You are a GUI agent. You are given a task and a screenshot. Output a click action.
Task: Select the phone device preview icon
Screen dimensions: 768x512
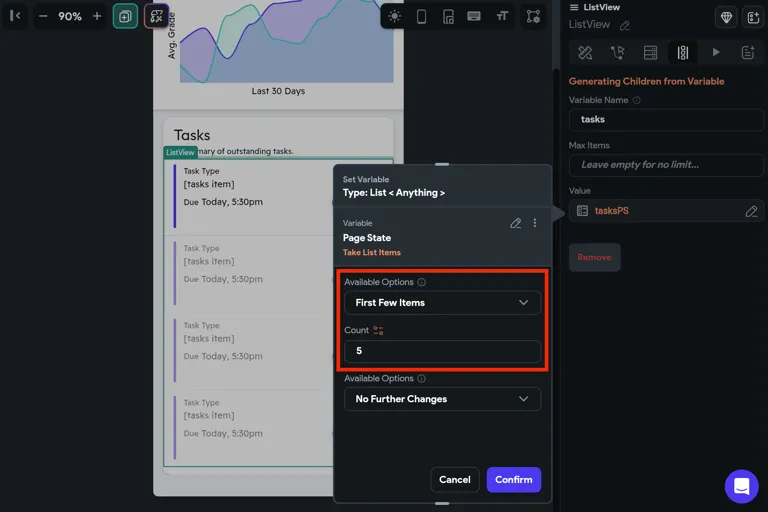(x=421, y=16)
